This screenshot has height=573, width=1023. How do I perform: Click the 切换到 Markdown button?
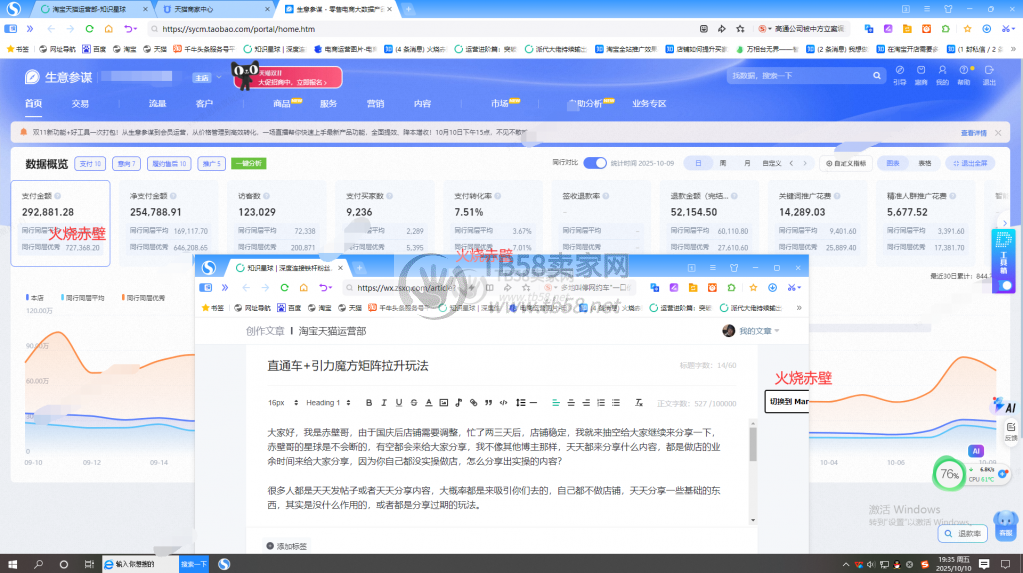coord(787,401)
